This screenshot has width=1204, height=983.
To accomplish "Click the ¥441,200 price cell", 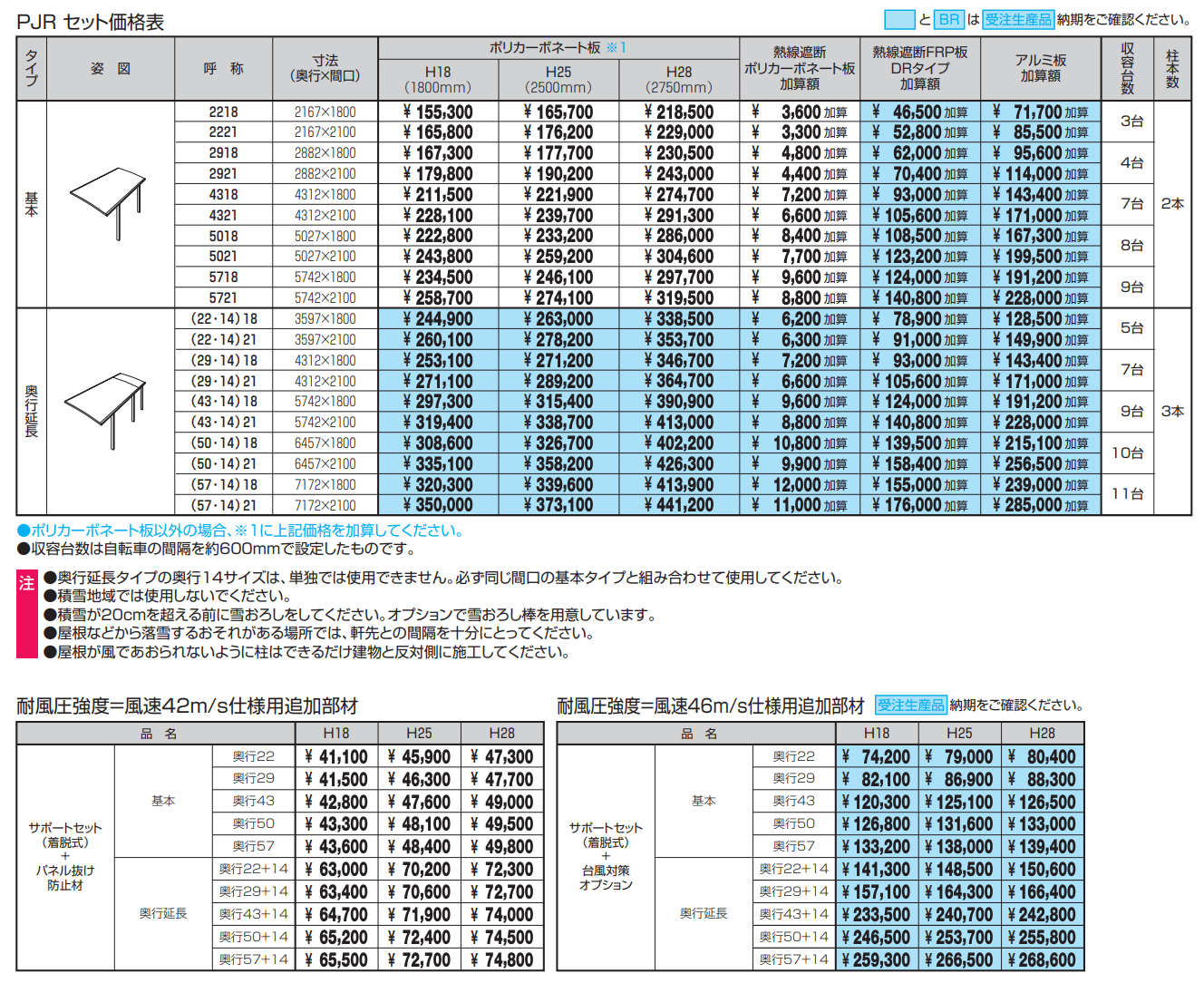I will coord(679,505).
